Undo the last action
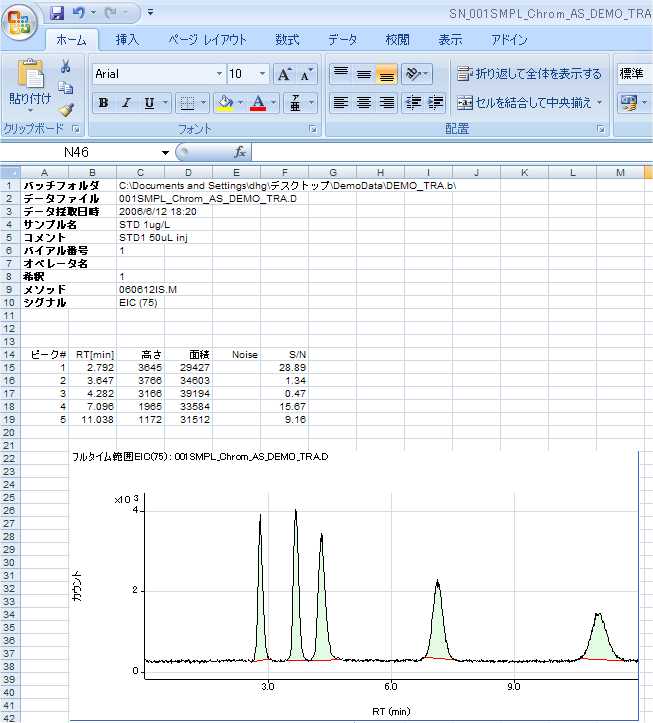This screenshot has height=723, width=653. [x=78, y=13]
